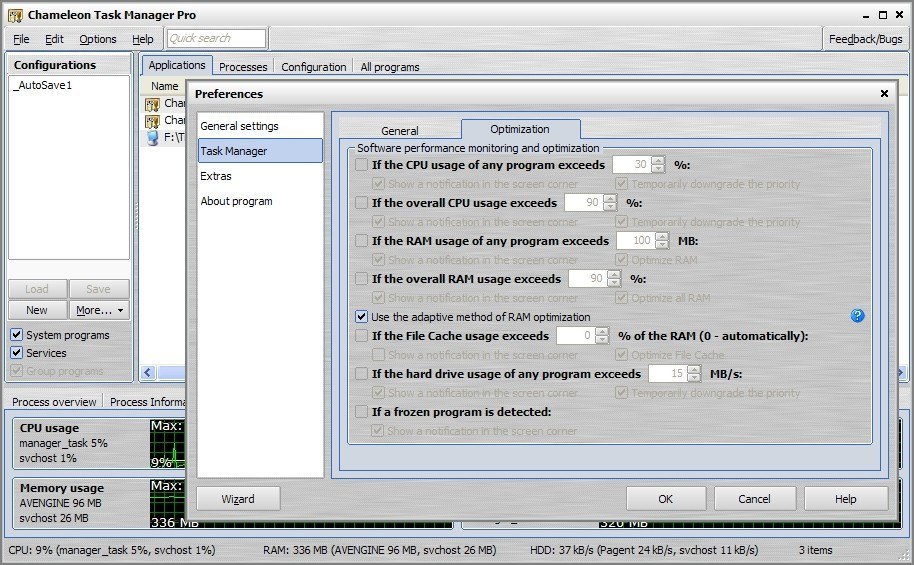
Task: Toggle System programs checkbox
Action: pos(16,335)
